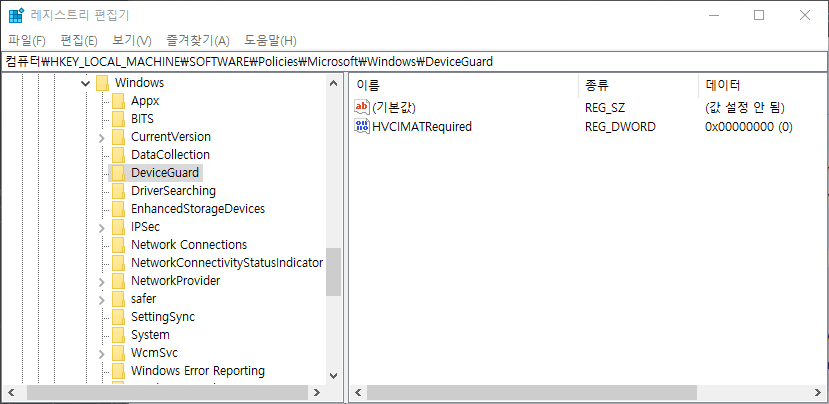Screen dimensions: 829x404
Task: Select the EnhancedStorageDevices key
Action: coord(198,208)
